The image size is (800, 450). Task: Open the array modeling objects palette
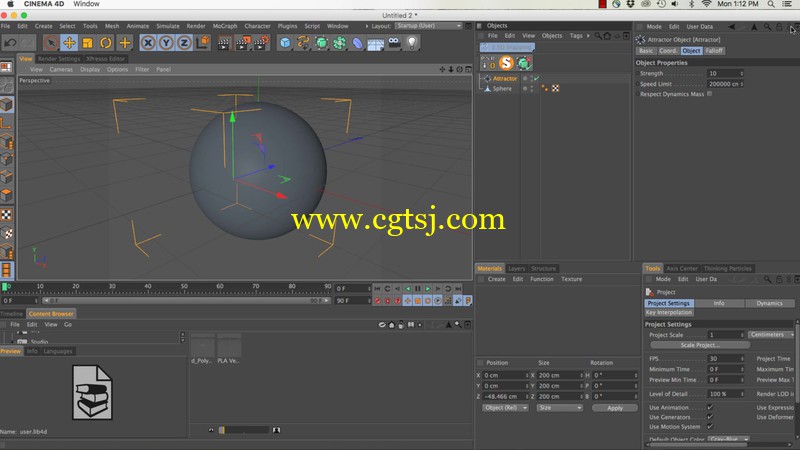pos(339,43)
